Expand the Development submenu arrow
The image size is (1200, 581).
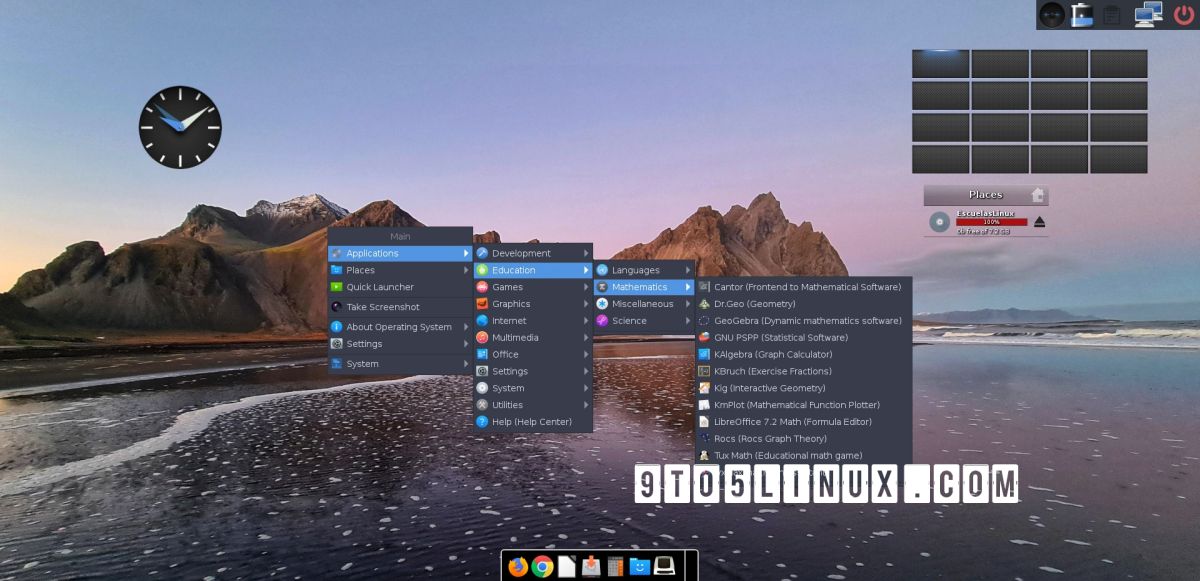(586, 253)
